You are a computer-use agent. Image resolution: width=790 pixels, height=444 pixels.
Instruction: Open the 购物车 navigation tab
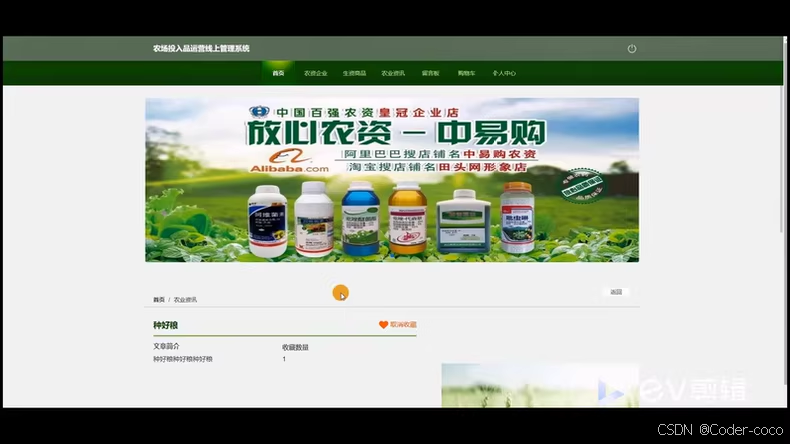point(466,73)
